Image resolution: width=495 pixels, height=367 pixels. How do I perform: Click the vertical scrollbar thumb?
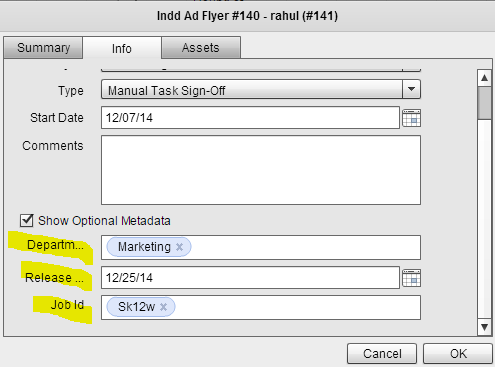pyautogui.click(x=484, y=103)
